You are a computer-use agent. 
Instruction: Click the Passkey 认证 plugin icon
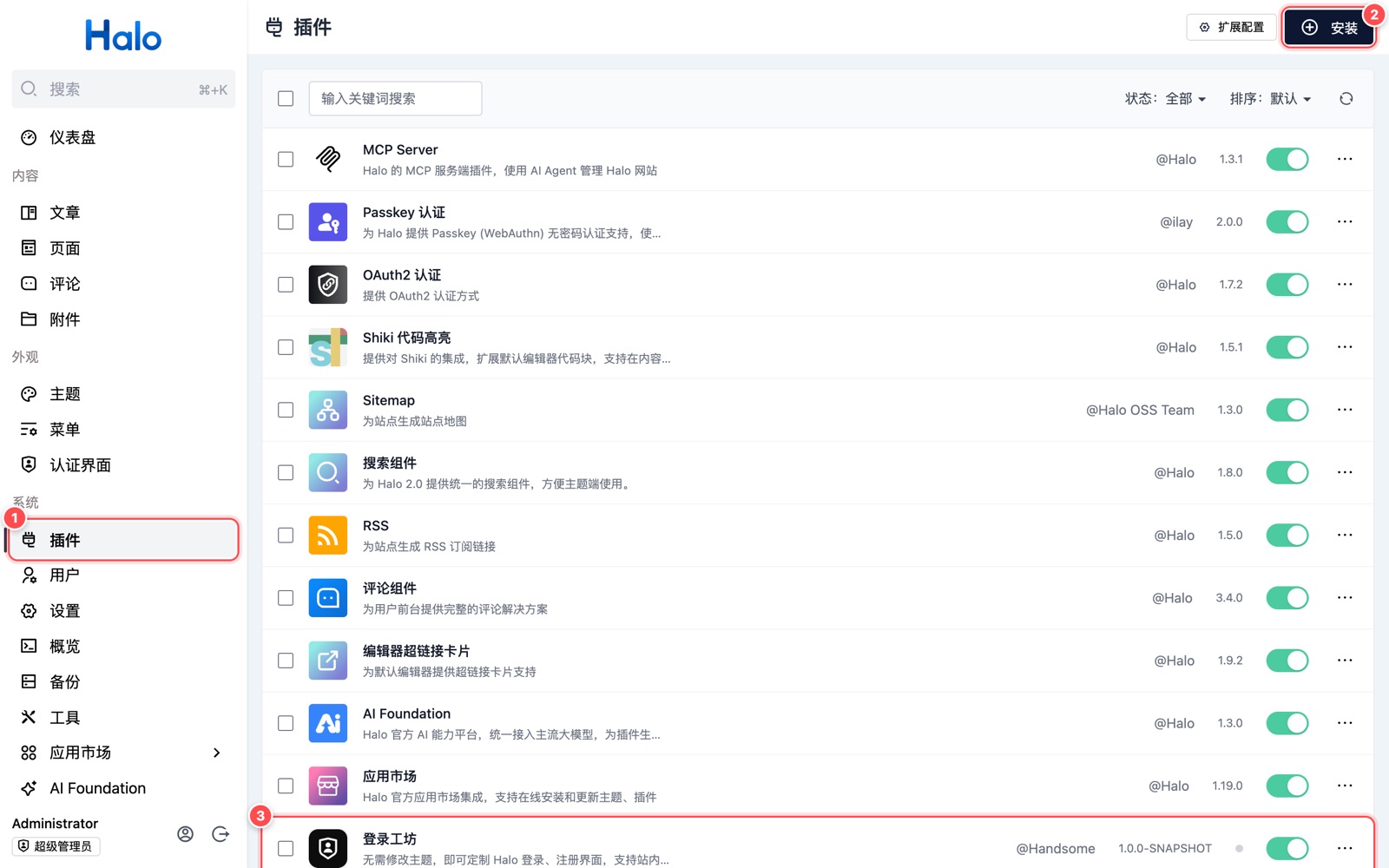pyautogui.click(x=328, y=222)
